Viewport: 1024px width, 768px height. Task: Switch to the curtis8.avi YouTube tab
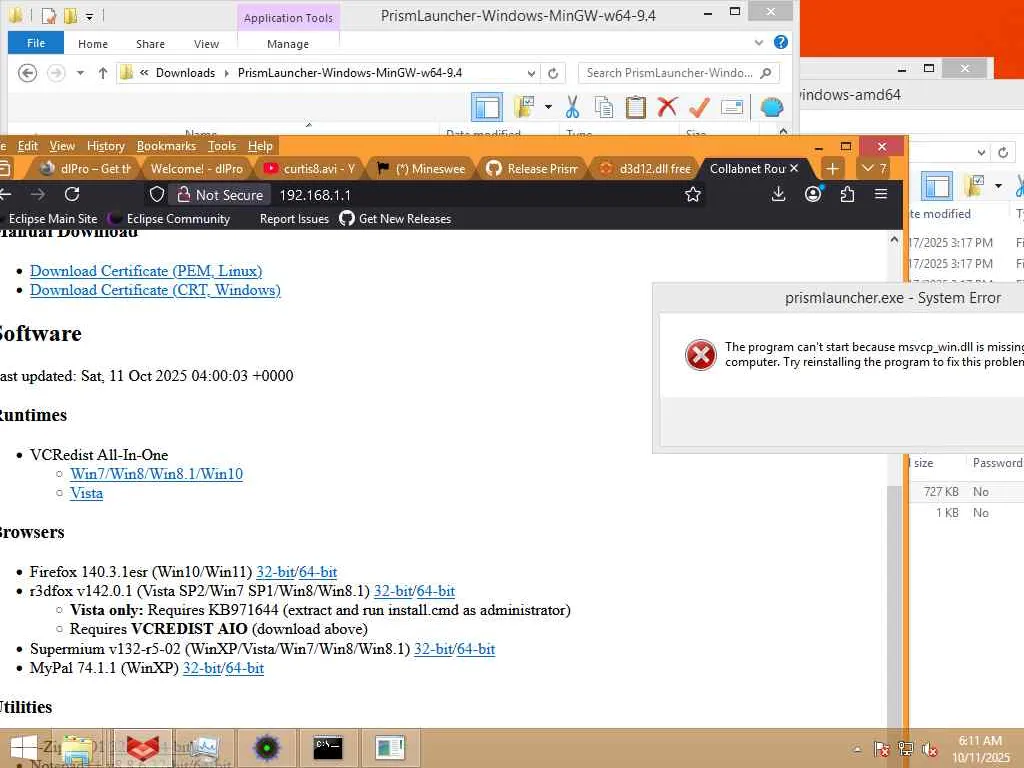click(309, 168)
